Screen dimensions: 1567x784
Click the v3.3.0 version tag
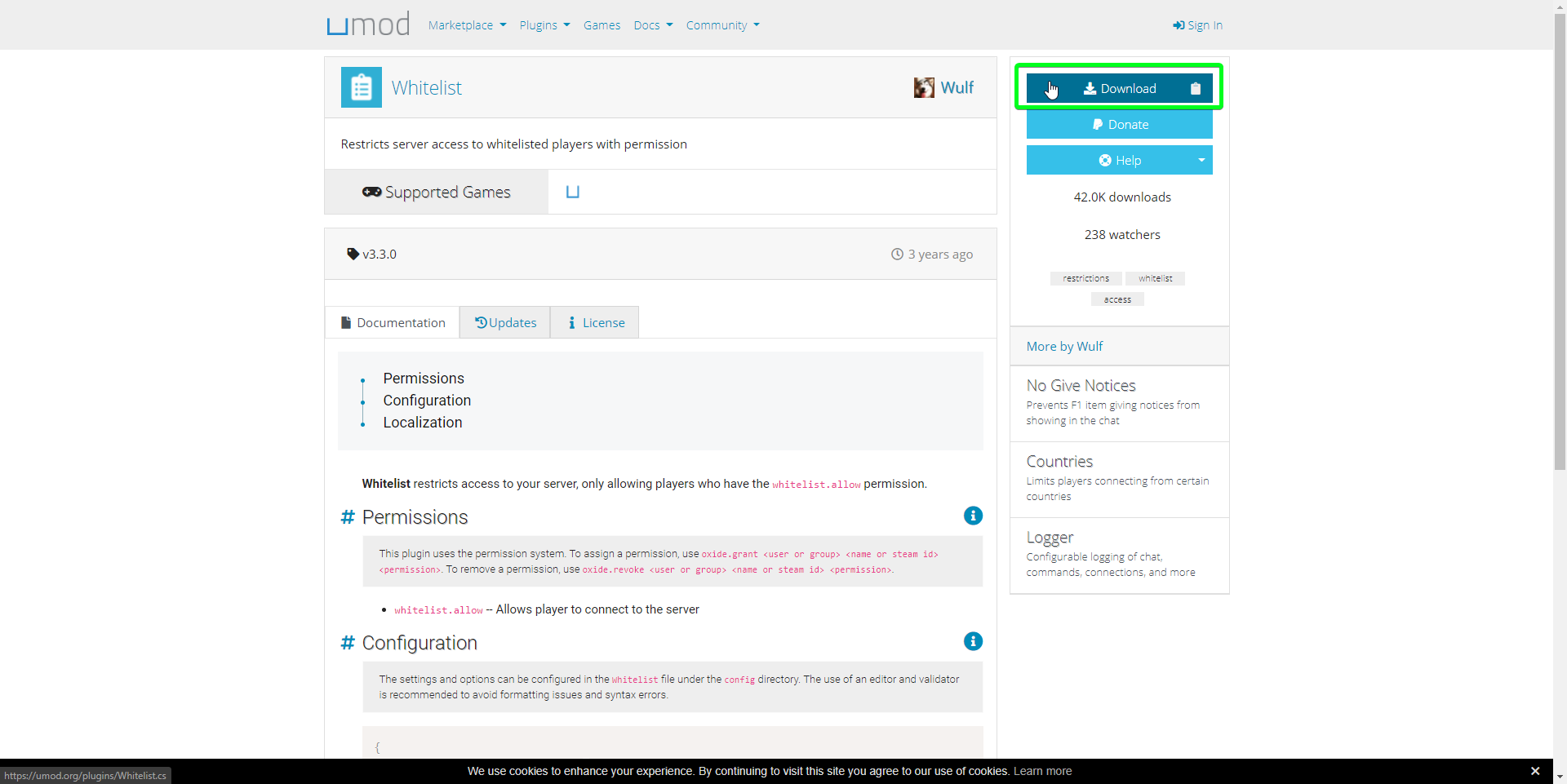372,254
